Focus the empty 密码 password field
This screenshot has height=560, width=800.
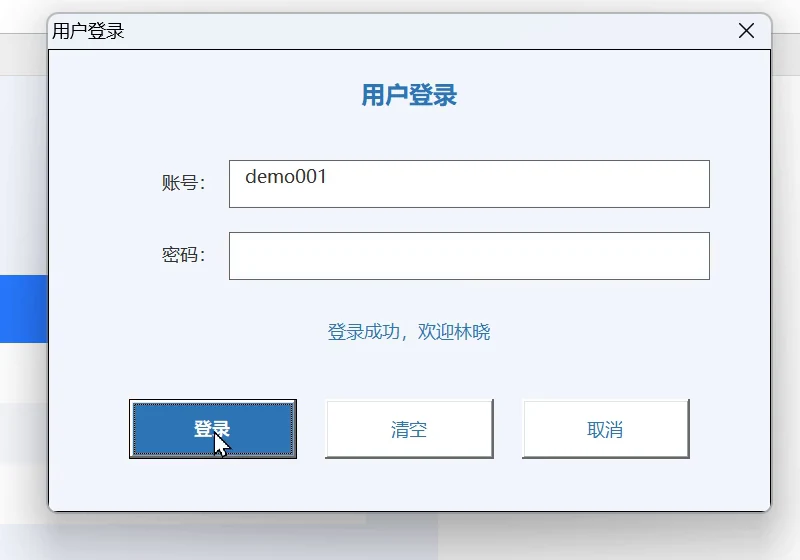469,256
